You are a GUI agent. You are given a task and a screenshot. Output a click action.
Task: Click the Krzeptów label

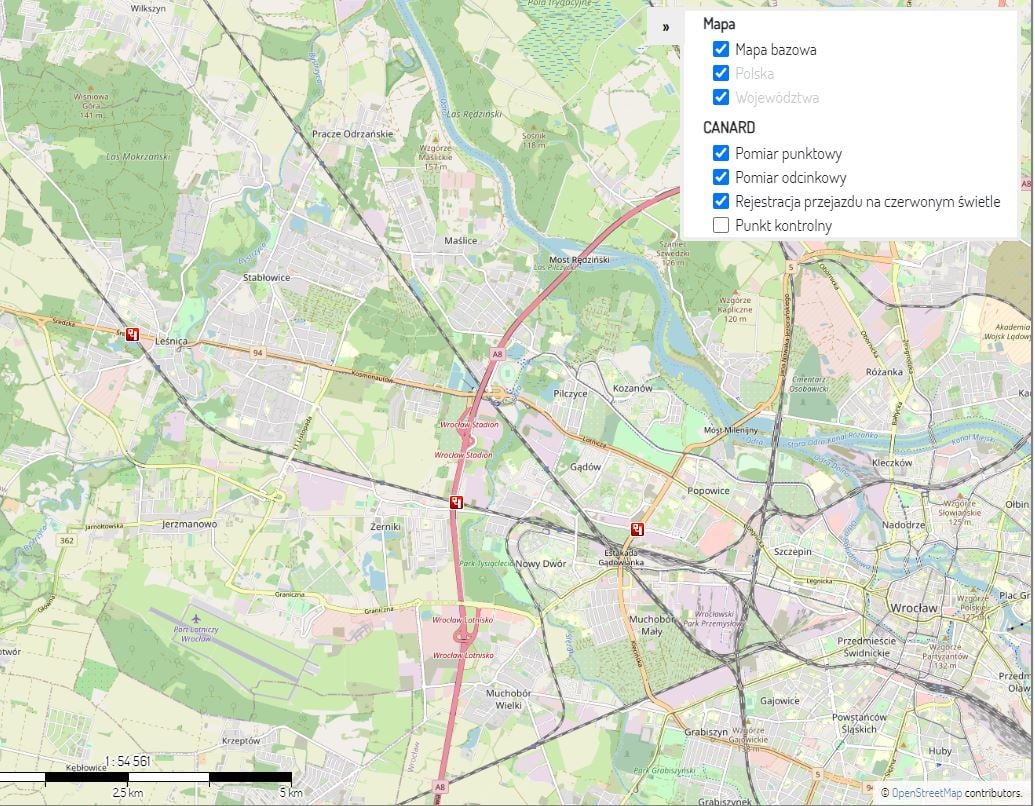(241, 741)
